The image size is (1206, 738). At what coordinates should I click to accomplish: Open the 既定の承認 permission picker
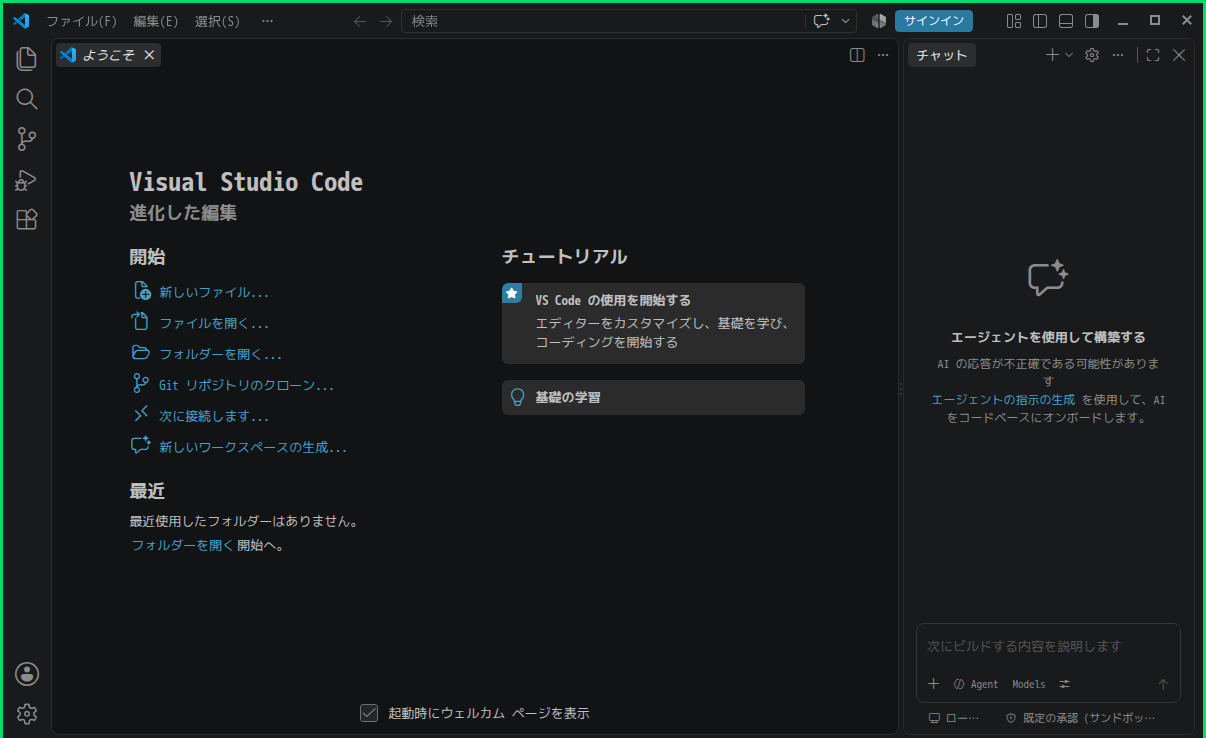(x=1080, y=718)
